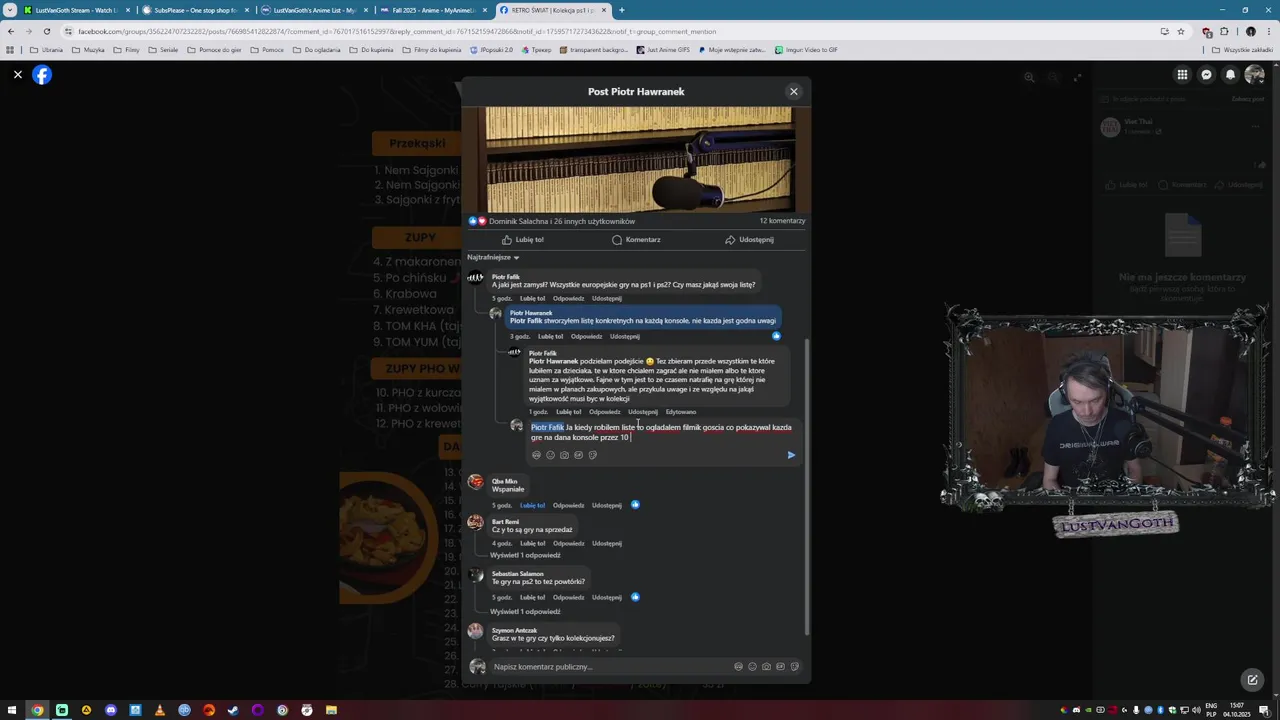Close the photo viewer with the X icon
The width and height of the screenshot is (1280, 720).
(x=17, y=75)
